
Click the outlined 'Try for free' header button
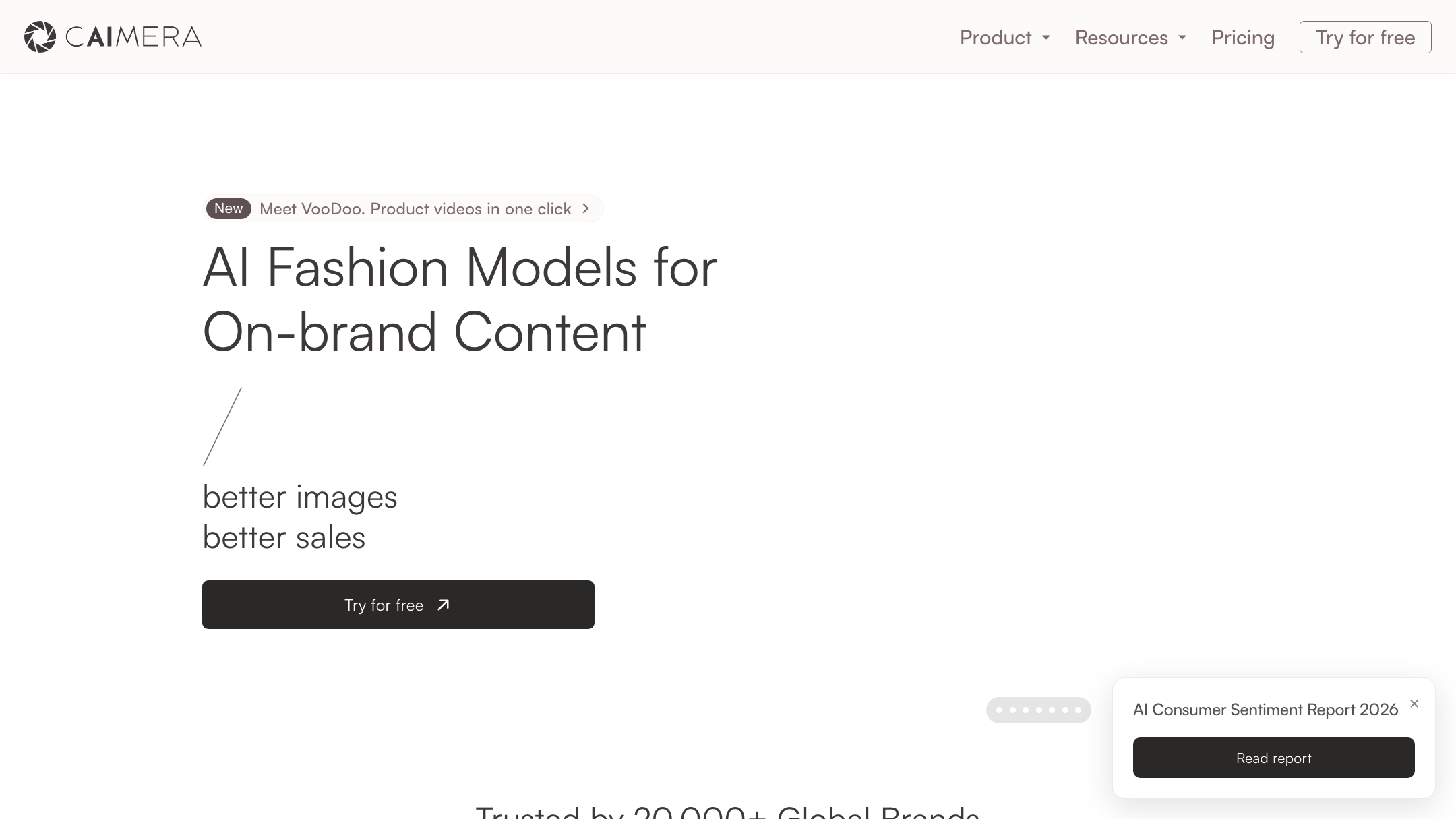click(x=1365, y=37)
